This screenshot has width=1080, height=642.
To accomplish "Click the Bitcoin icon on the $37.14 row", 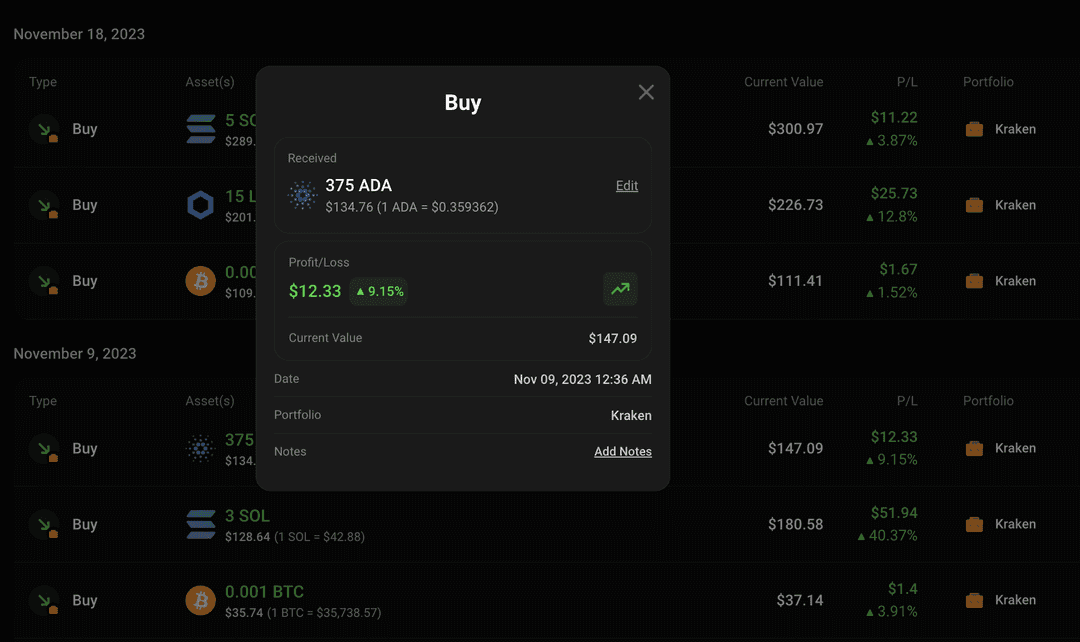I will 200,600.
